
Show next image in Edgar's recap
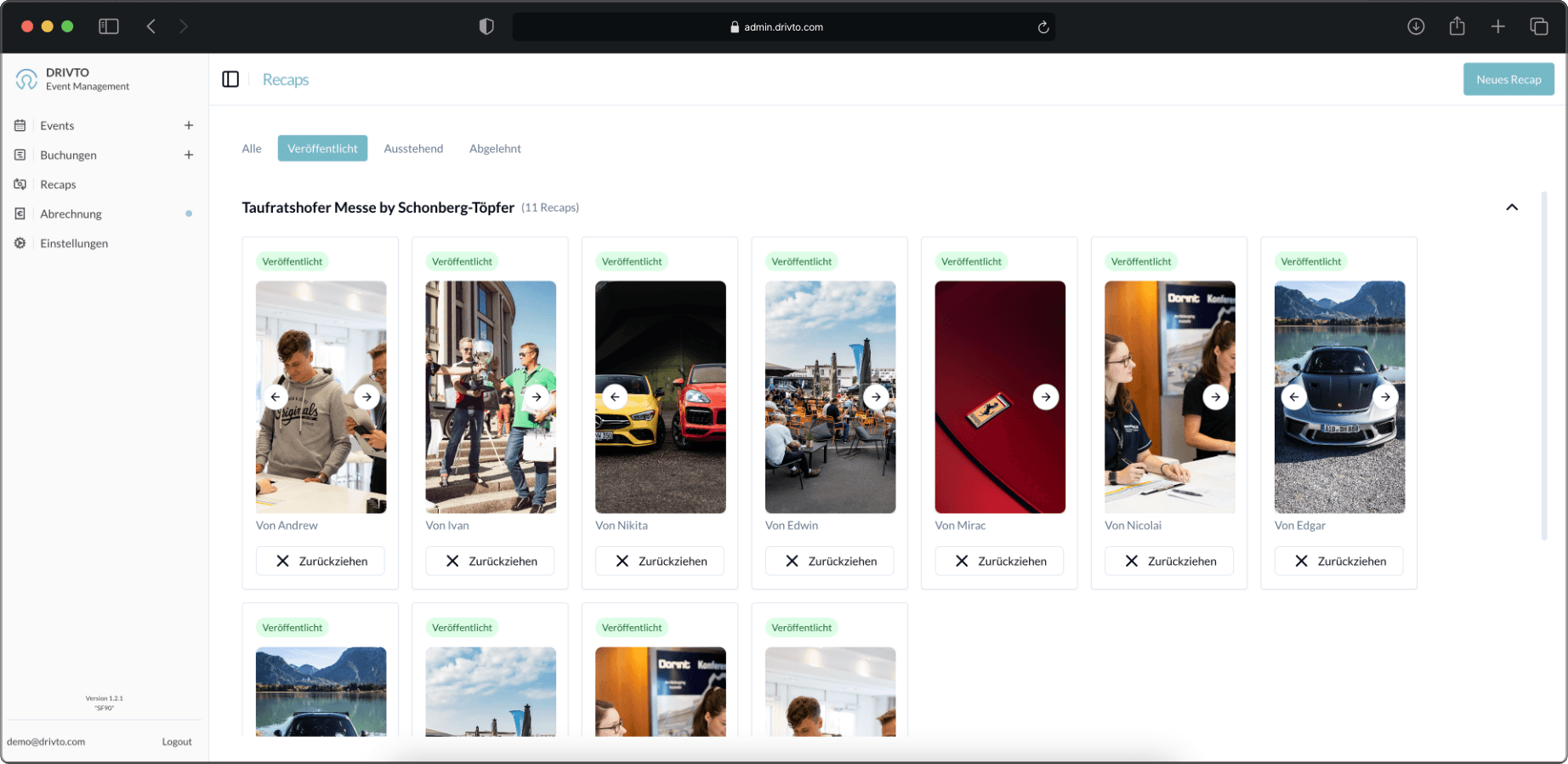(x=1385, y=396)
